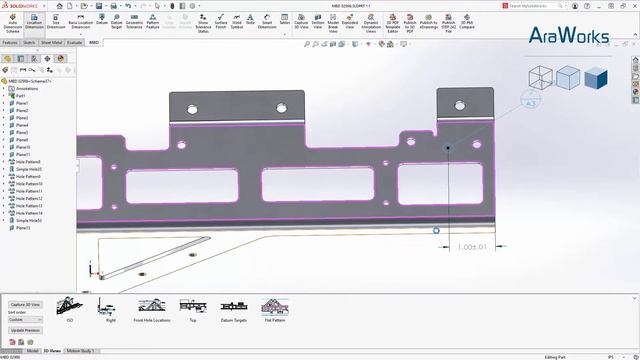Select the 1.00±.01 dimension text
The image size is (640, 360).
[x=472, y=247]
